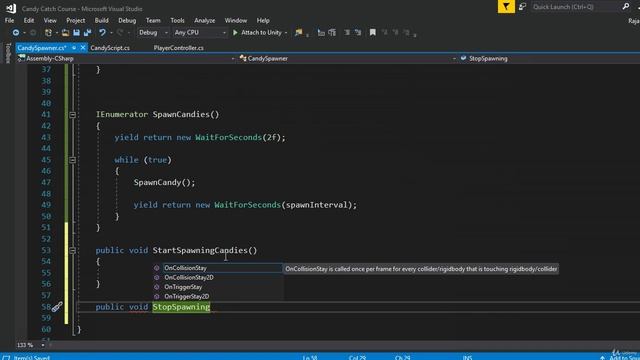The image size is (640, 360).
Task: Click the Open File folder icon
Action: point(65,33)
